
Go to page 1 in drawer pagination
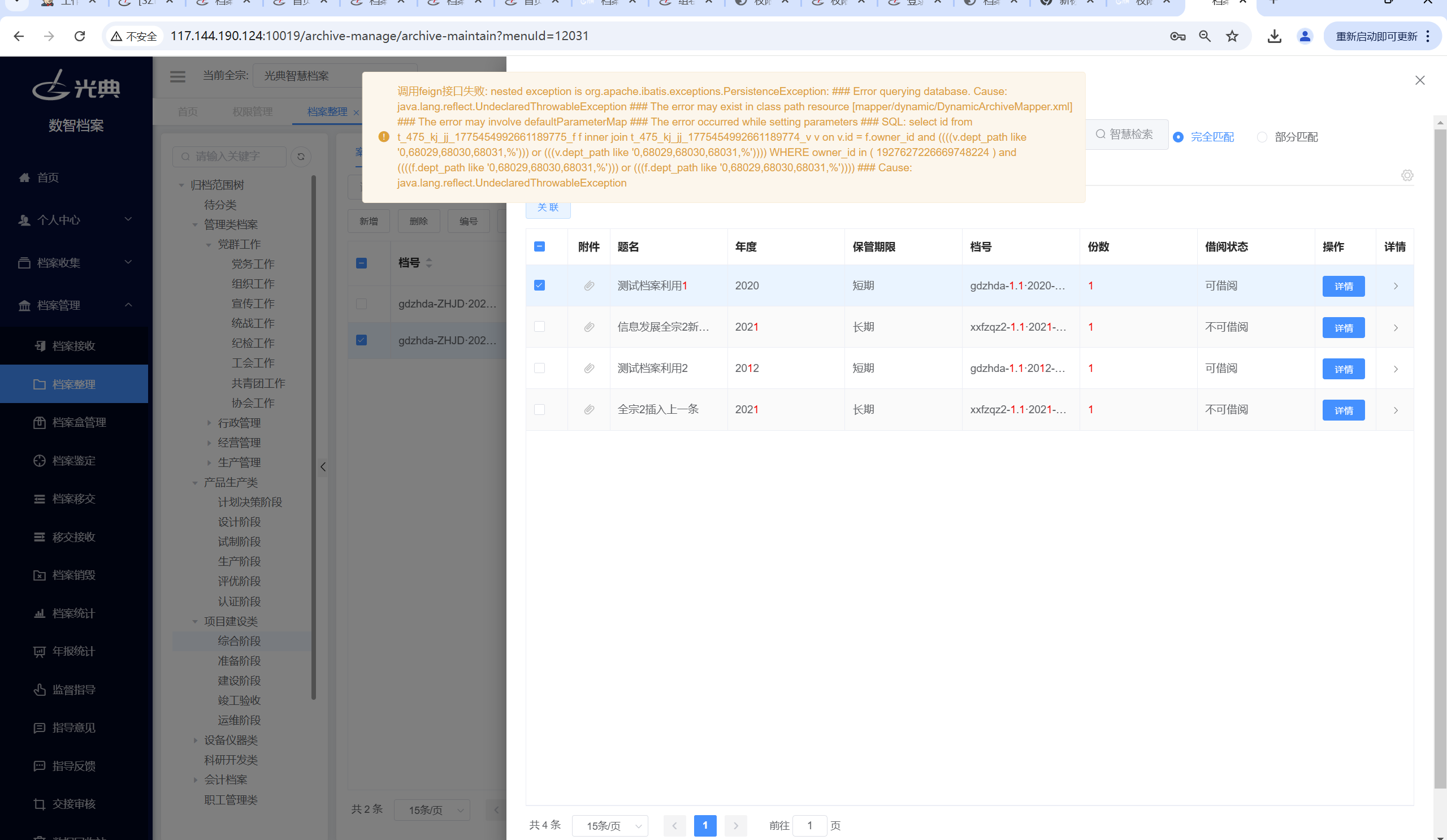[705, 826]
